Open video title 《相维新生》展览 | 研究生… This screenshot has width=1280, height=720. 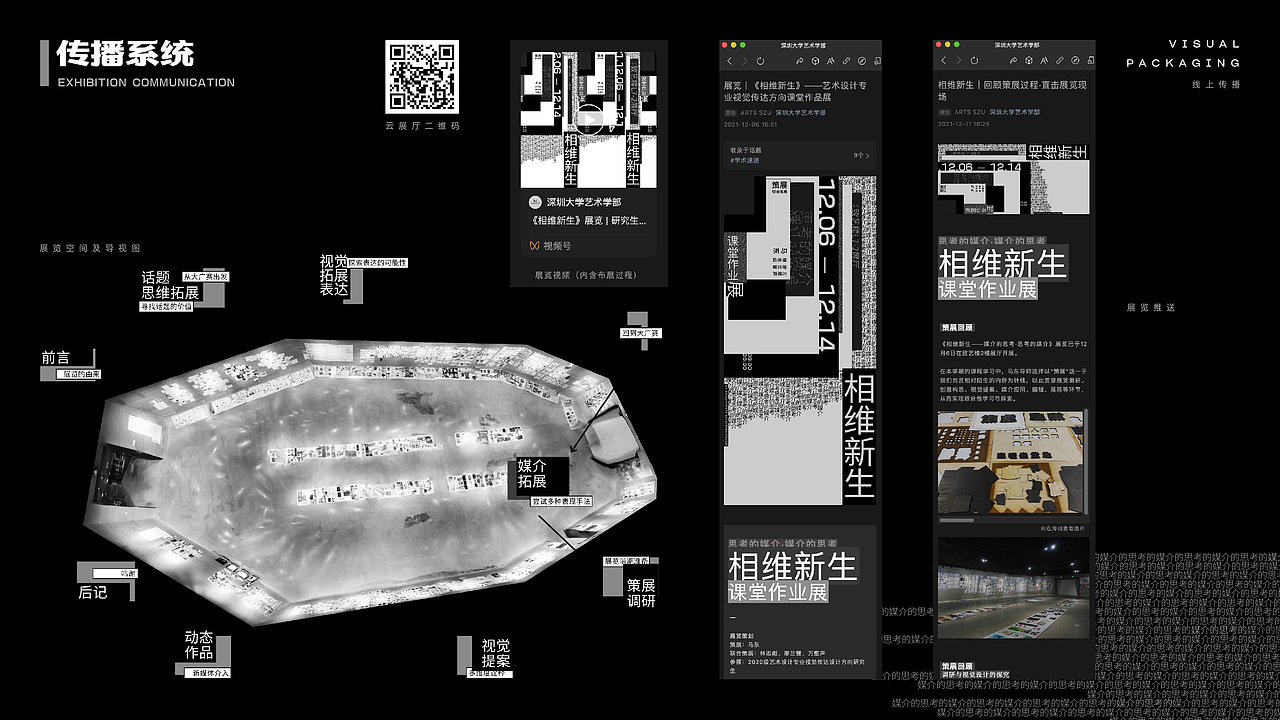590,220
